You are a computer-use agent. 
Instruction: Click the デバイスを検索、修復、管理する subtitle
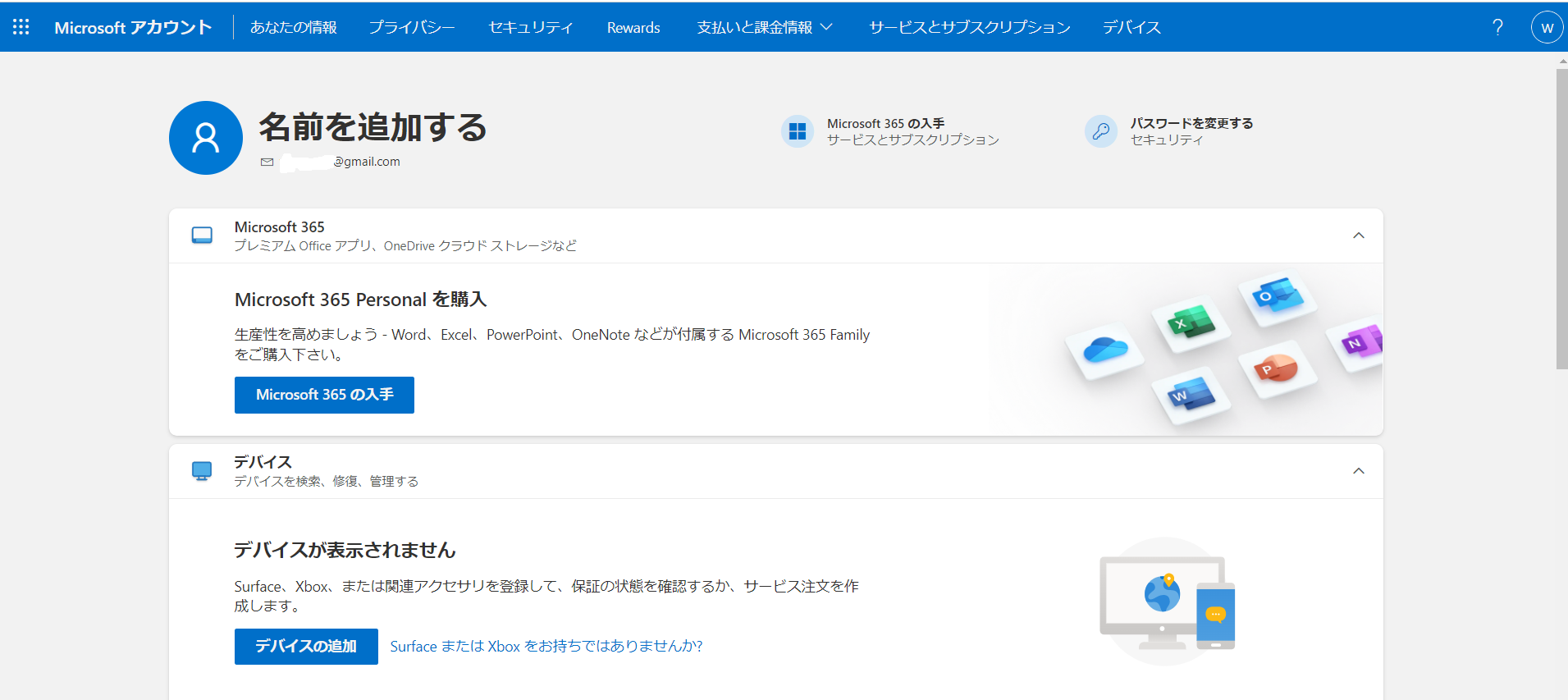327,482
